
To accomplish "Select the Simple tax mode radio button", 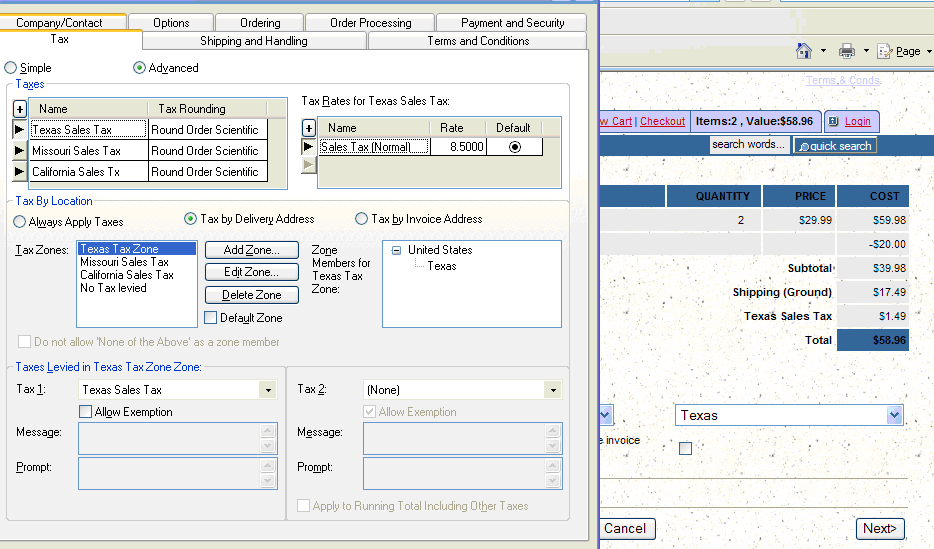I will (x=11, y=68).
